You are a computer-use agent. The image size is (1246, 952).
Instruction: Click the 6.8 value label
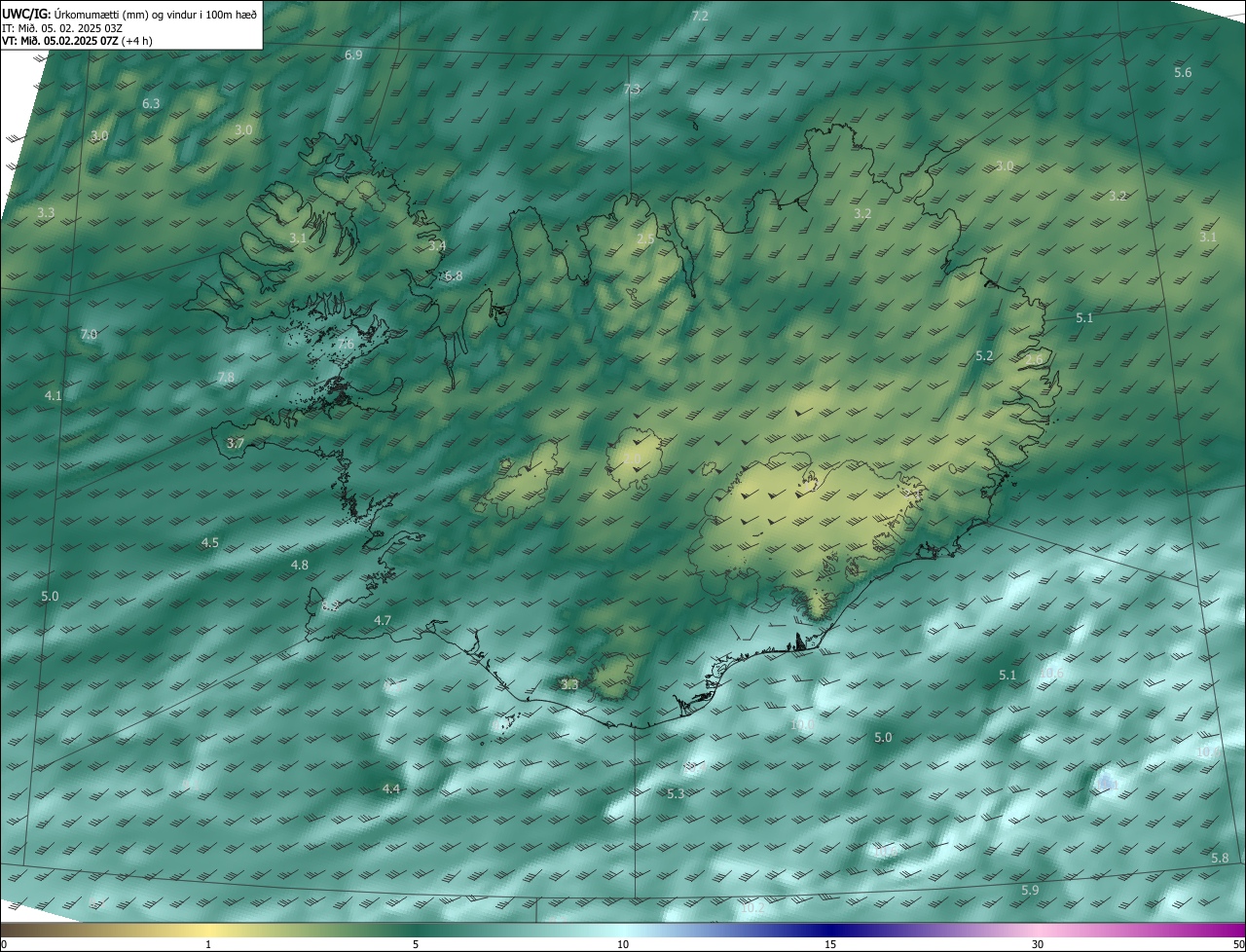[454, 276]
